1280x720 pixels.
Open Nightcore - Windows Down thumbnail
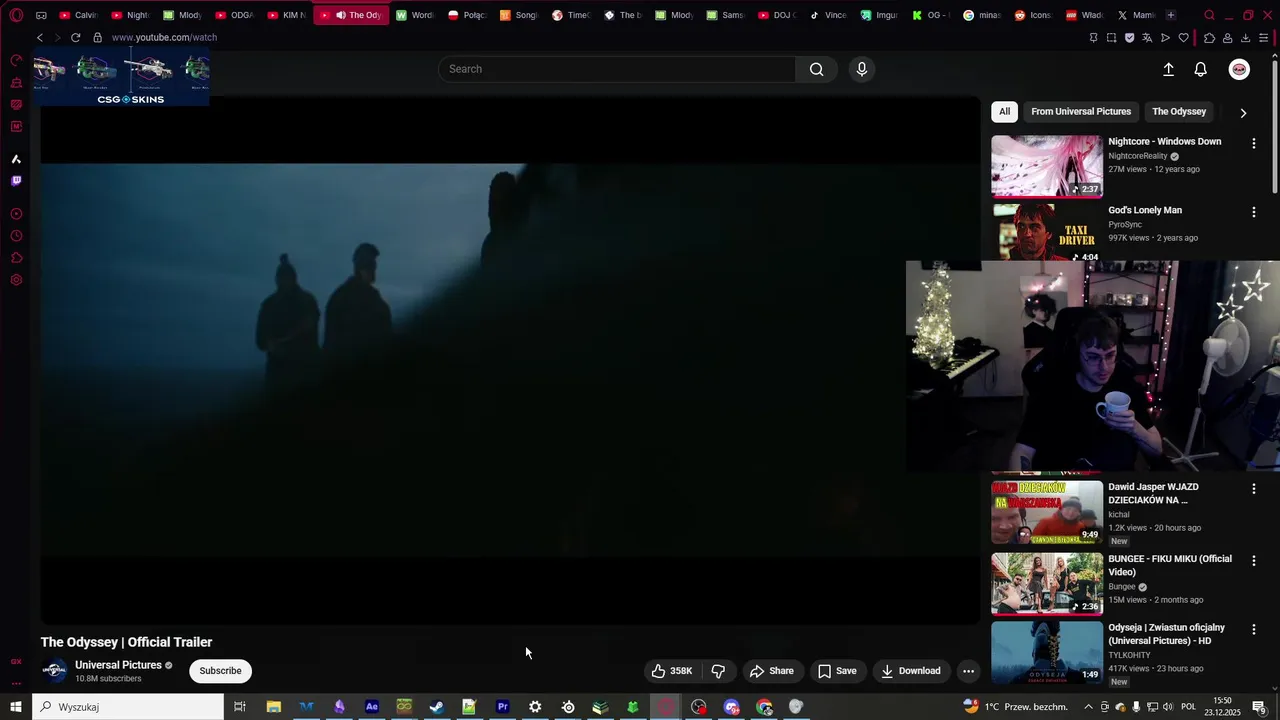coord(1047,166)
